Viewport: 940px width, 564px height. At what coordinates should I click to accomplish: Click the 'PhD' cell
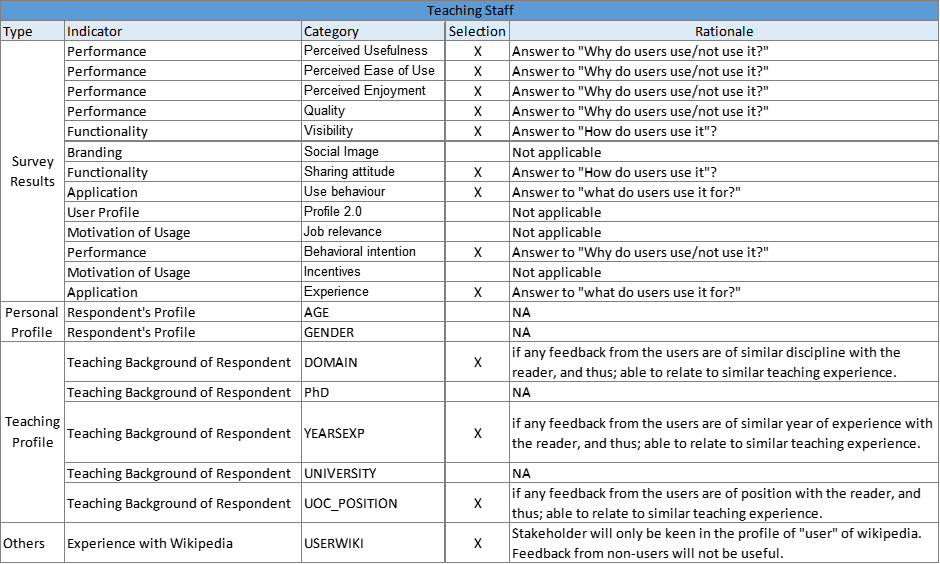coord(373,392)
